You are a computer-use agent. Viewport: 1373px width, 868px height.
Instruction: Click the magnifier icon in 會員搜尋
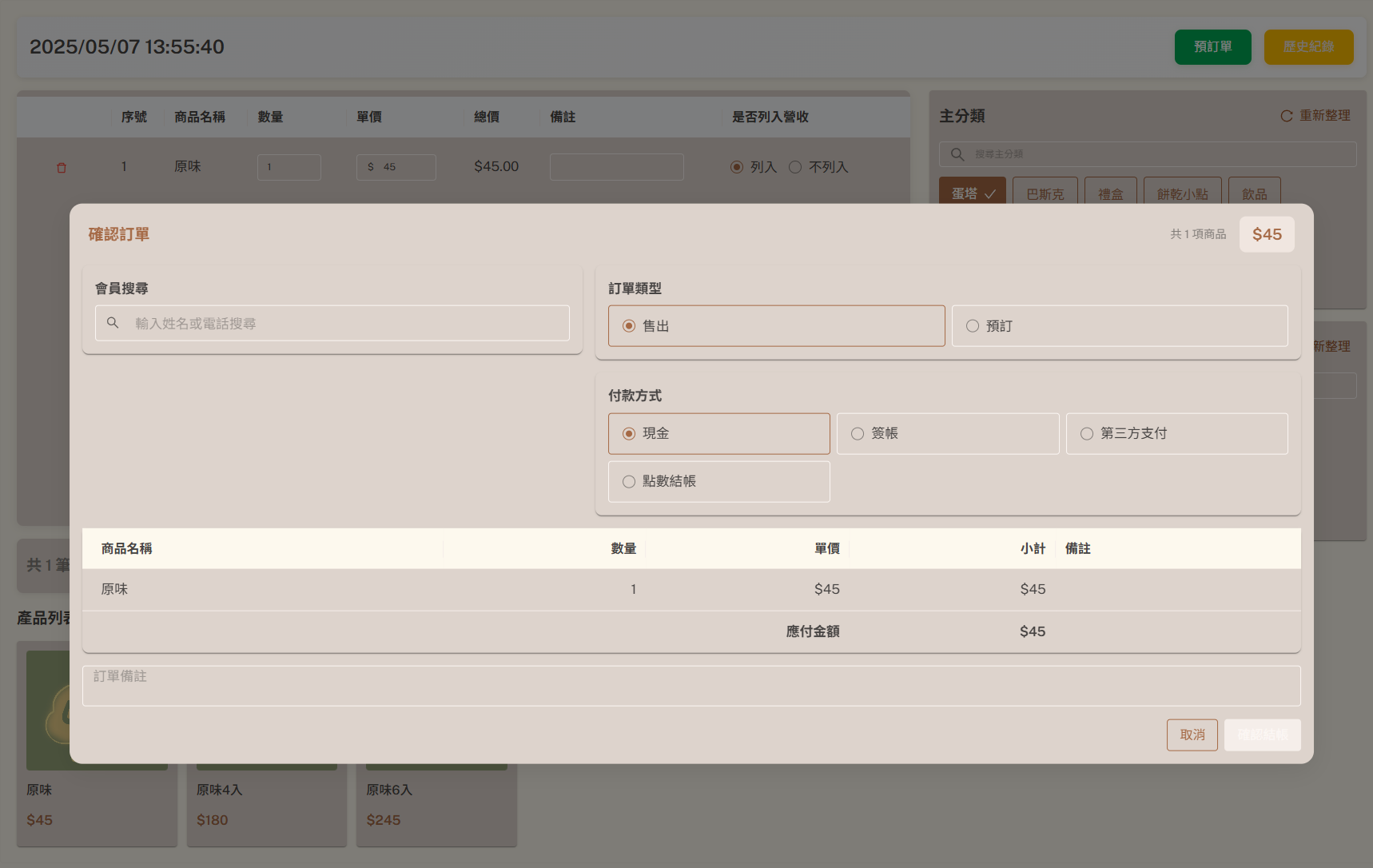click(113, 323)
